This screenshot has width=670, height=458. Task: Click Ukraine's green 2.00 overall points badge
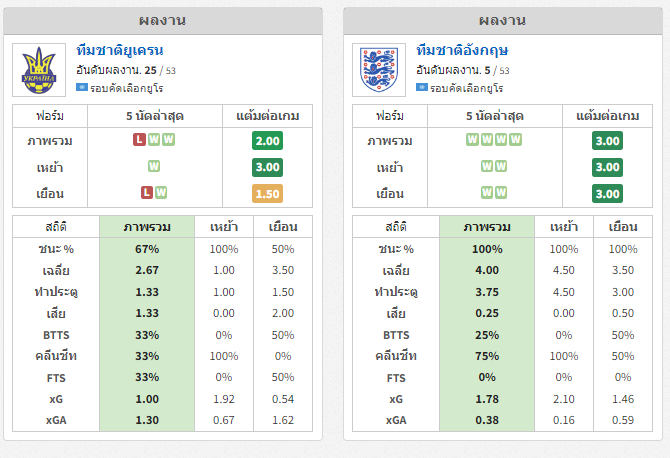click(x=267, y=141)
